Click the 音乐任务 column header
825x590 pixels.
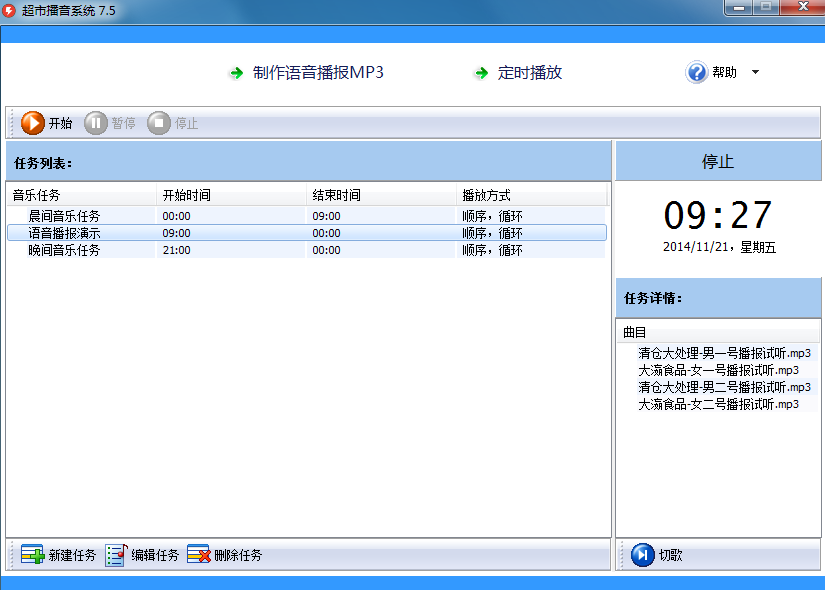tap(82, 195)
